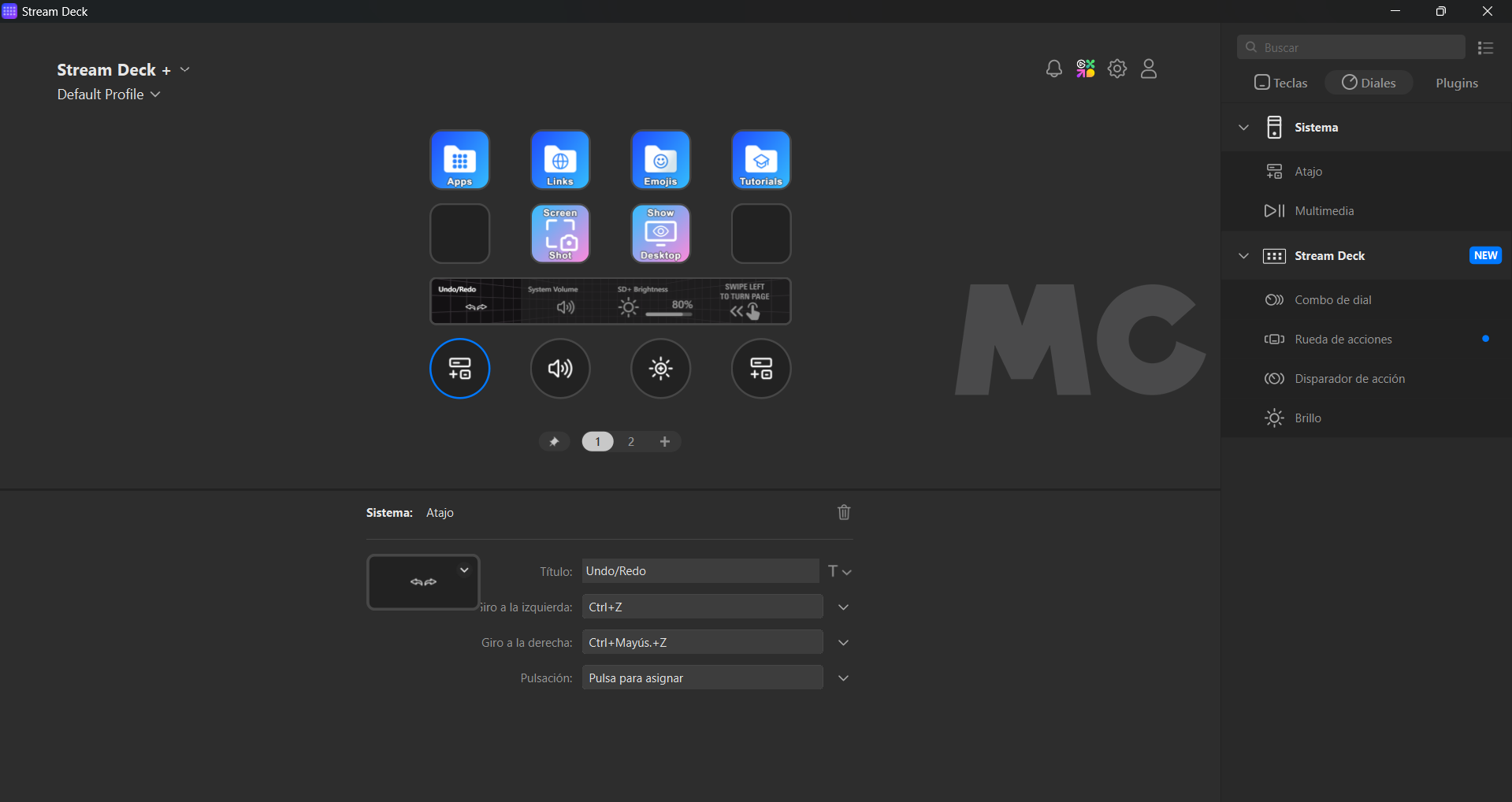
Task: Expand the Default Profile dropdown
Action: (x=109, y=95)
